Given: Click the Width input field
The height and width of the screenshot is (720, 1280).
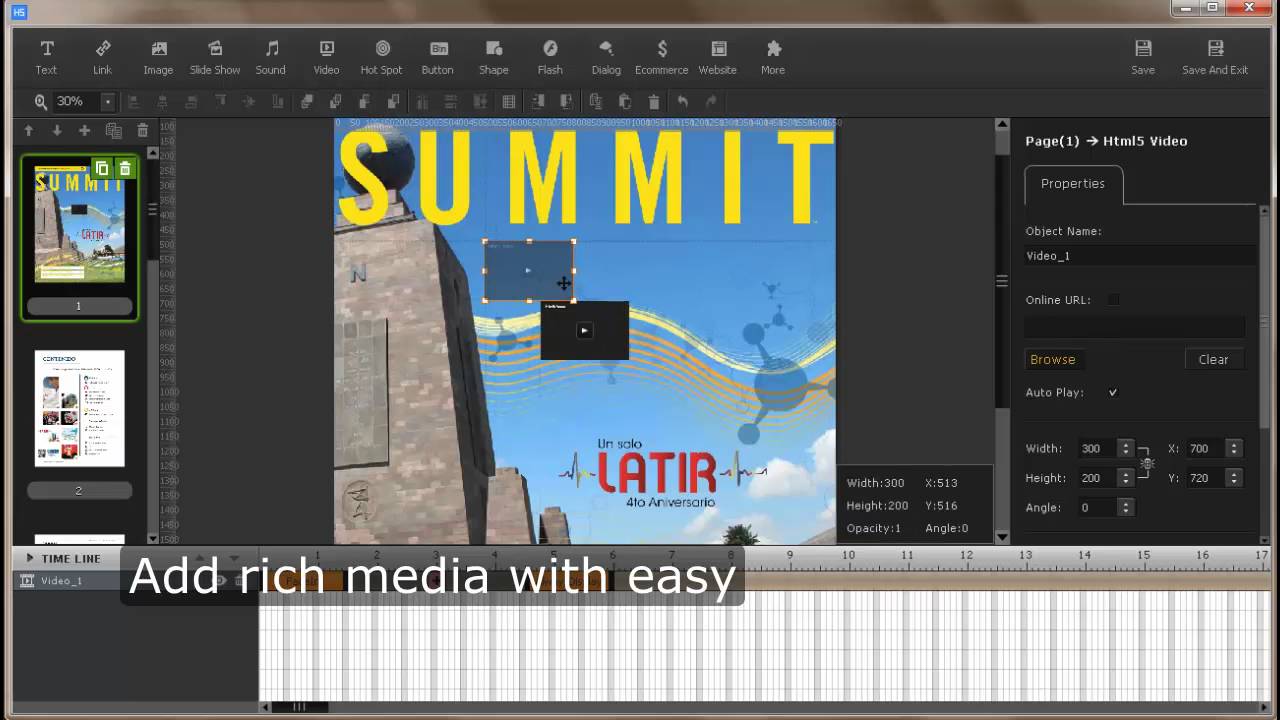Looking at the screenshot, I should (x=1097, y=449).
